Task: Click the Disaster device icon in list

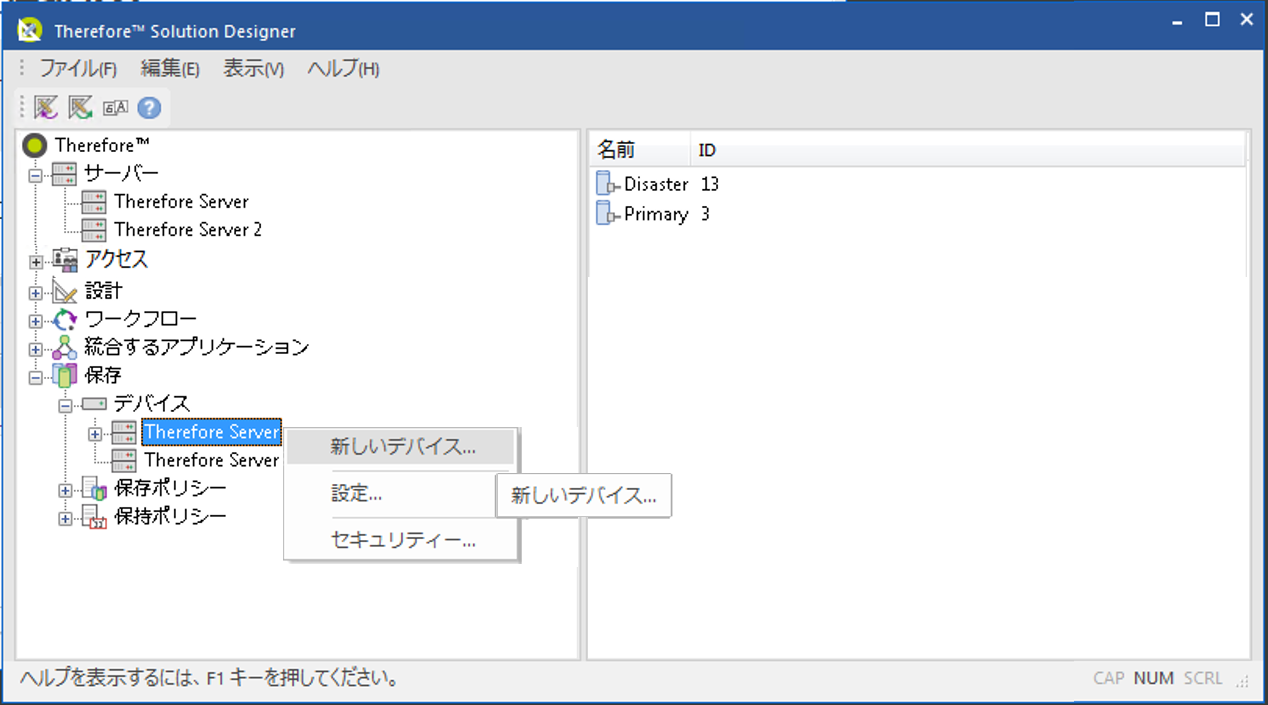Action: [x=605, y=184]
